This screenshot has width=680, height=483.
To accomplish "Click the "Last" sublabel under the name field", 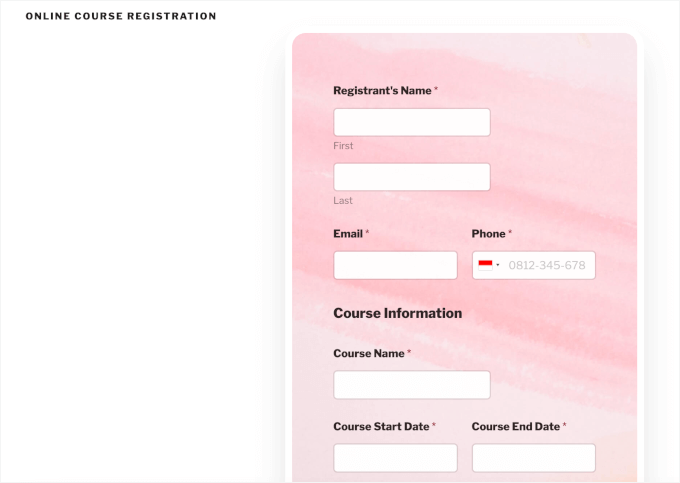I will [343, 201].
